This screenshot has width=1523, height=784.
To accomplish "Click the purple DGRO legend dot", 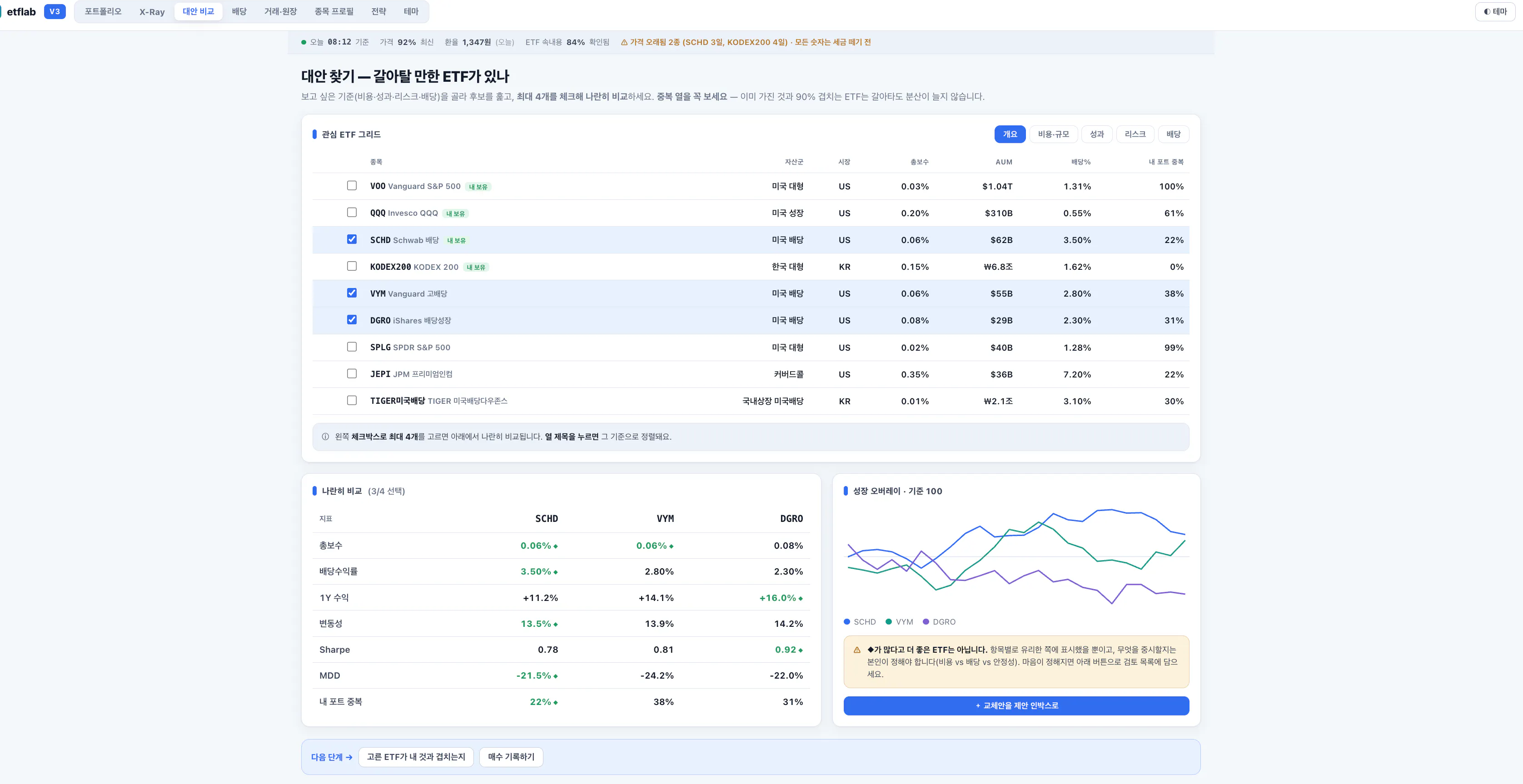I will click(926, 622).
